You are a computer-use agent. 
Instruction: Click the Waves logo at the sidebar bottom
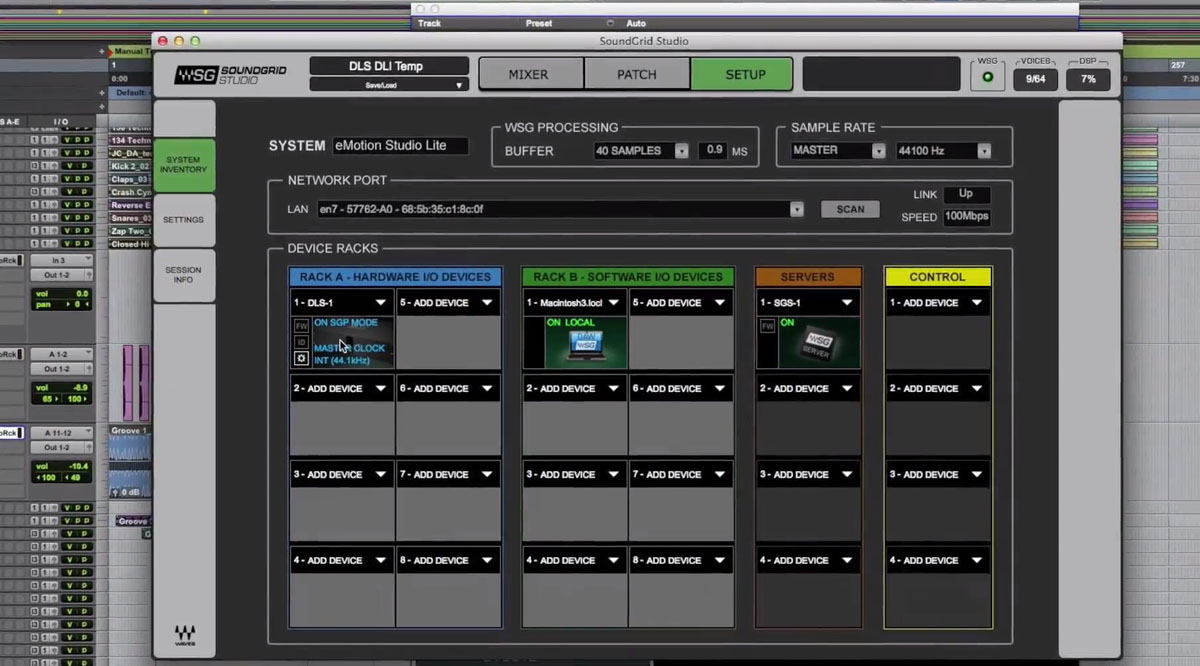[x=187, y=634]
